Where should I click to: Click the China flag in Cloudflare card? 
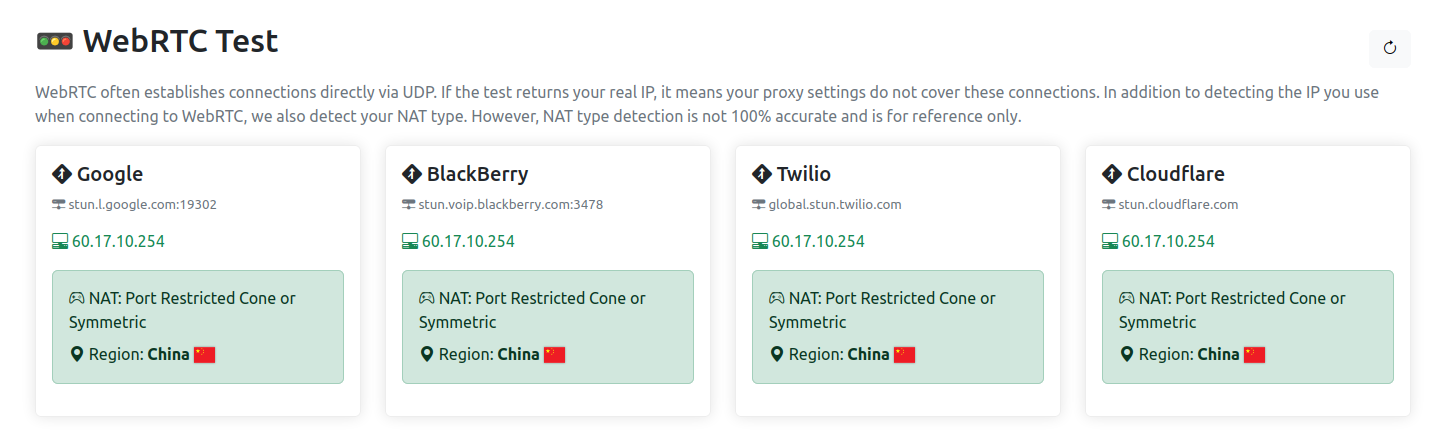click(x=1254, y=354)
